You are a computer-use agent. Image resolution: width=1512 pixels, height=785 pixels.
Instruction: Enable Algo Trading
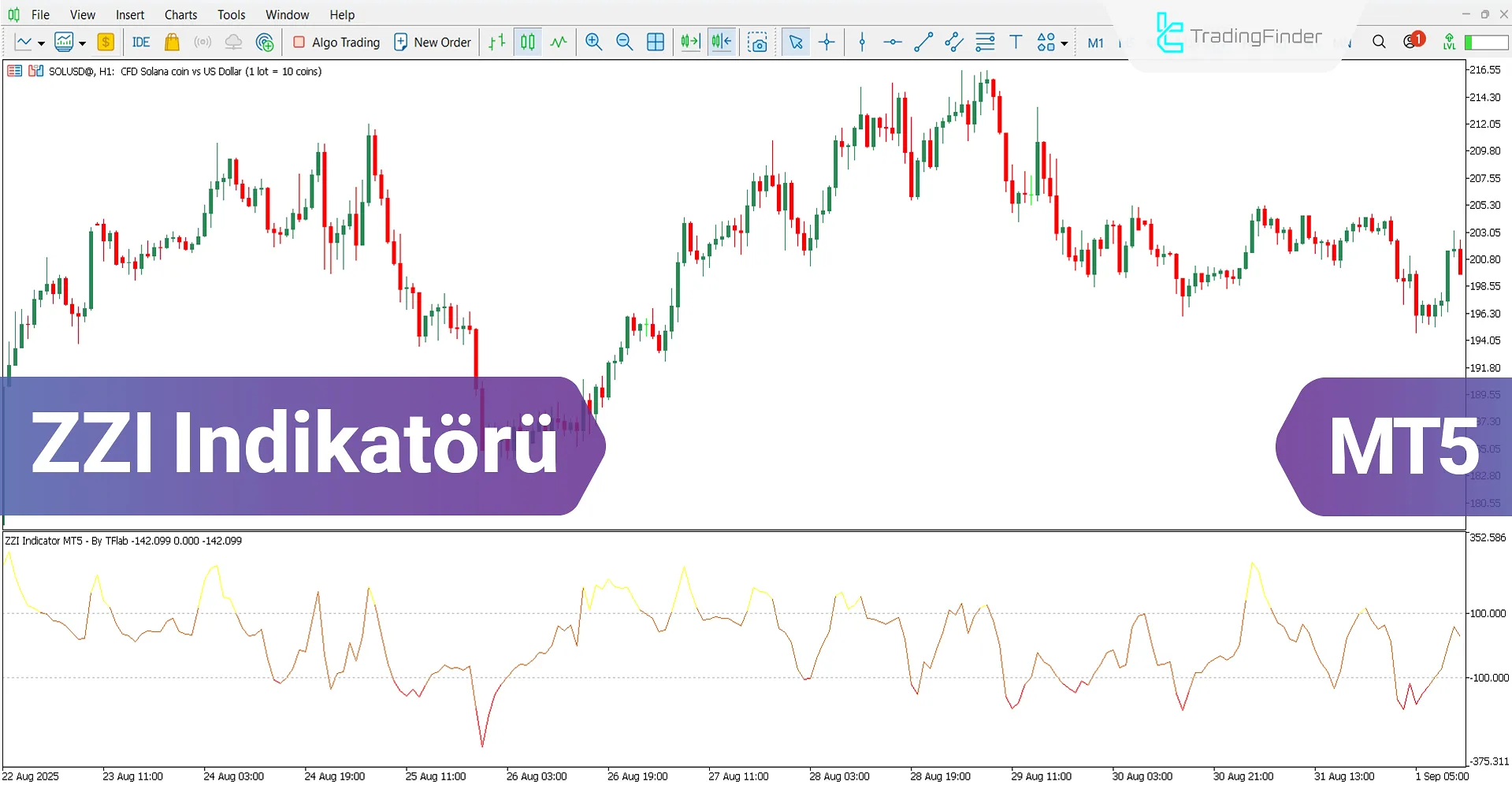click(x=336, y=42)
